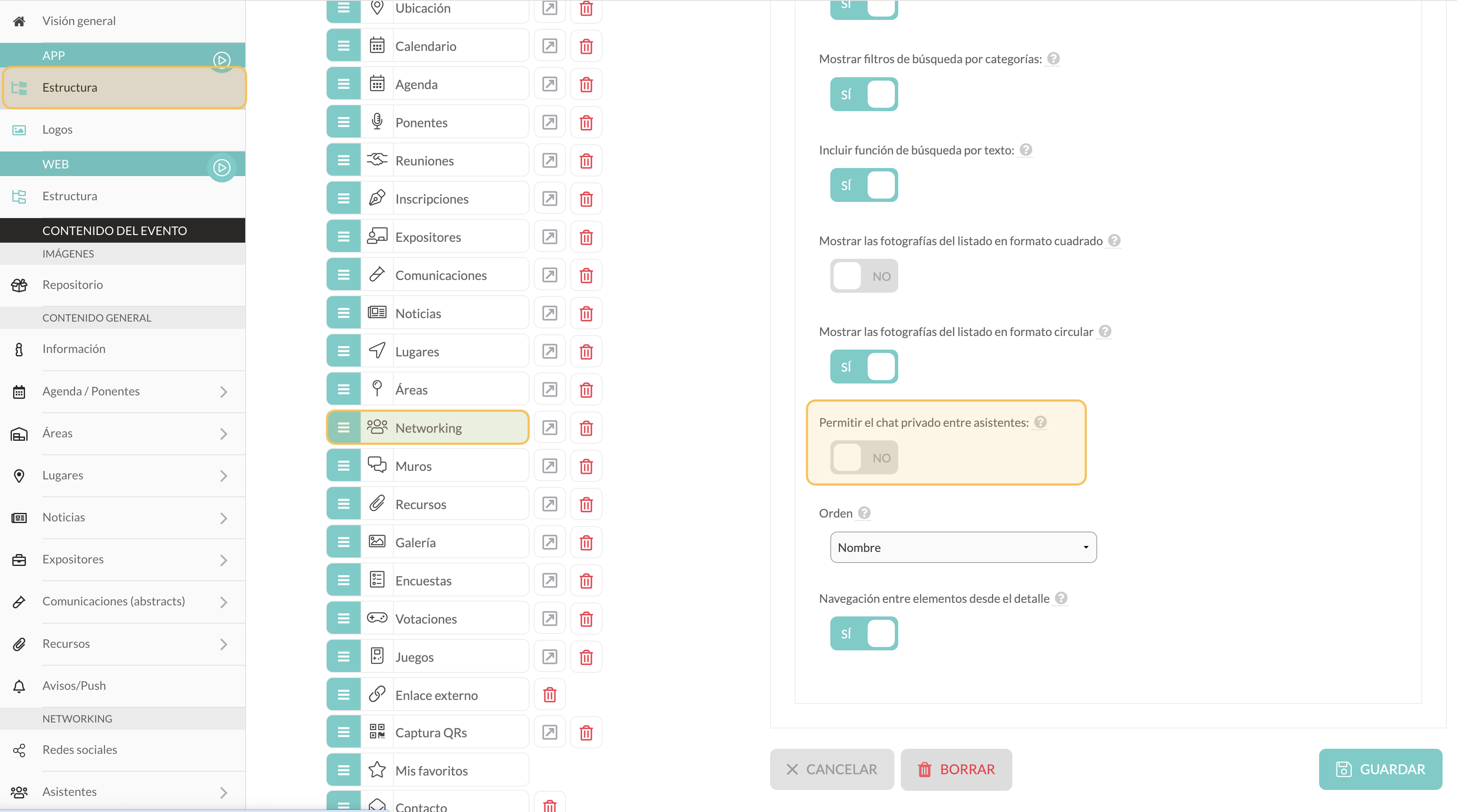Select the Muros module row
Image resolution: width=1457 pixels, height=812 pixels.
click(428, 465)
